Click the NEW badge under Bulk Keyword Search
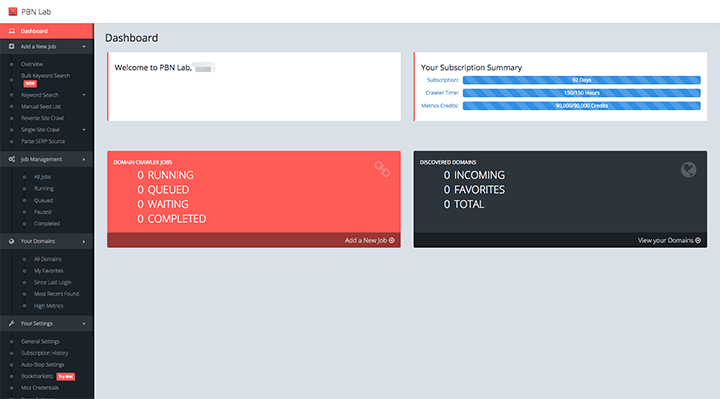This screenshot has height=399, width=720. pyautogui.click(x=30, y=84)
